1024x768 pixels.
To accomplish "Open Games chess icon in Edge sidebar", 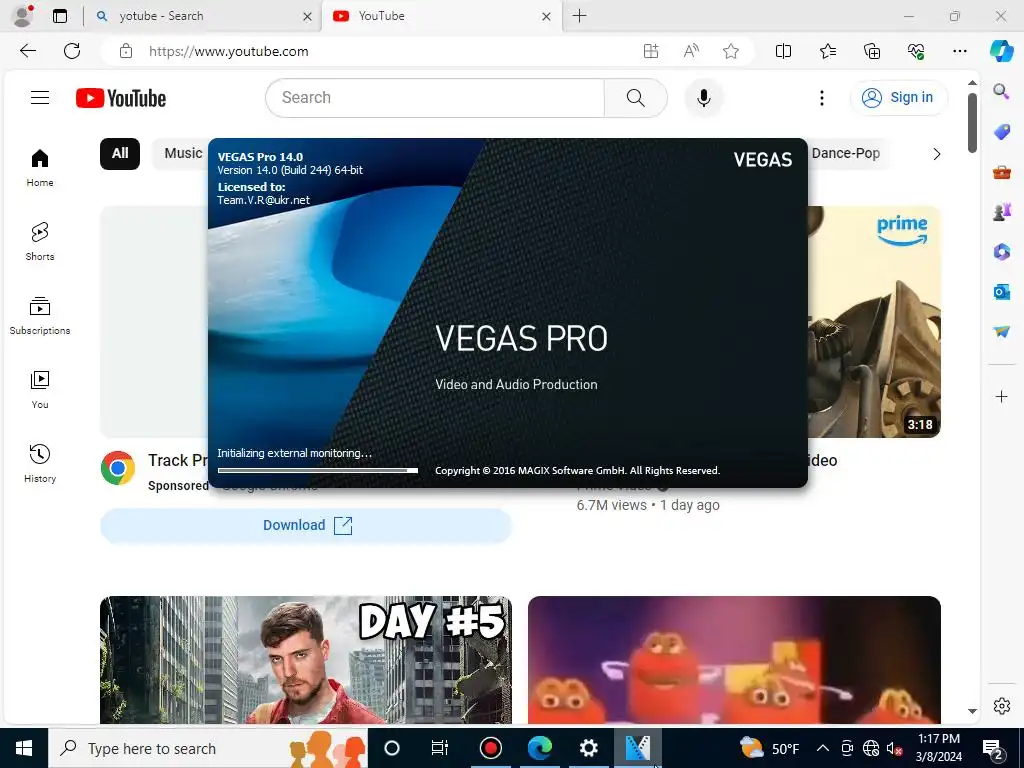I will pyautogui.click(x=1001, y=212).
